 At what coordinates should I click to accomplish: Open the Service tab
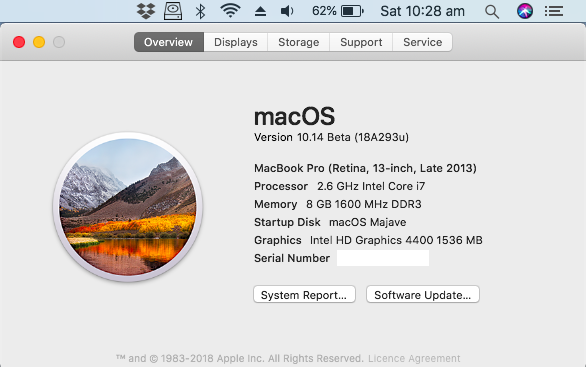coord(422,42)
